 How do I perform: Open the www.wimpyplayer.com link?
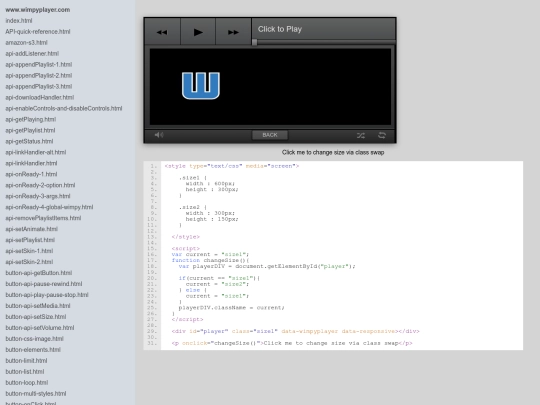(38, 10)
